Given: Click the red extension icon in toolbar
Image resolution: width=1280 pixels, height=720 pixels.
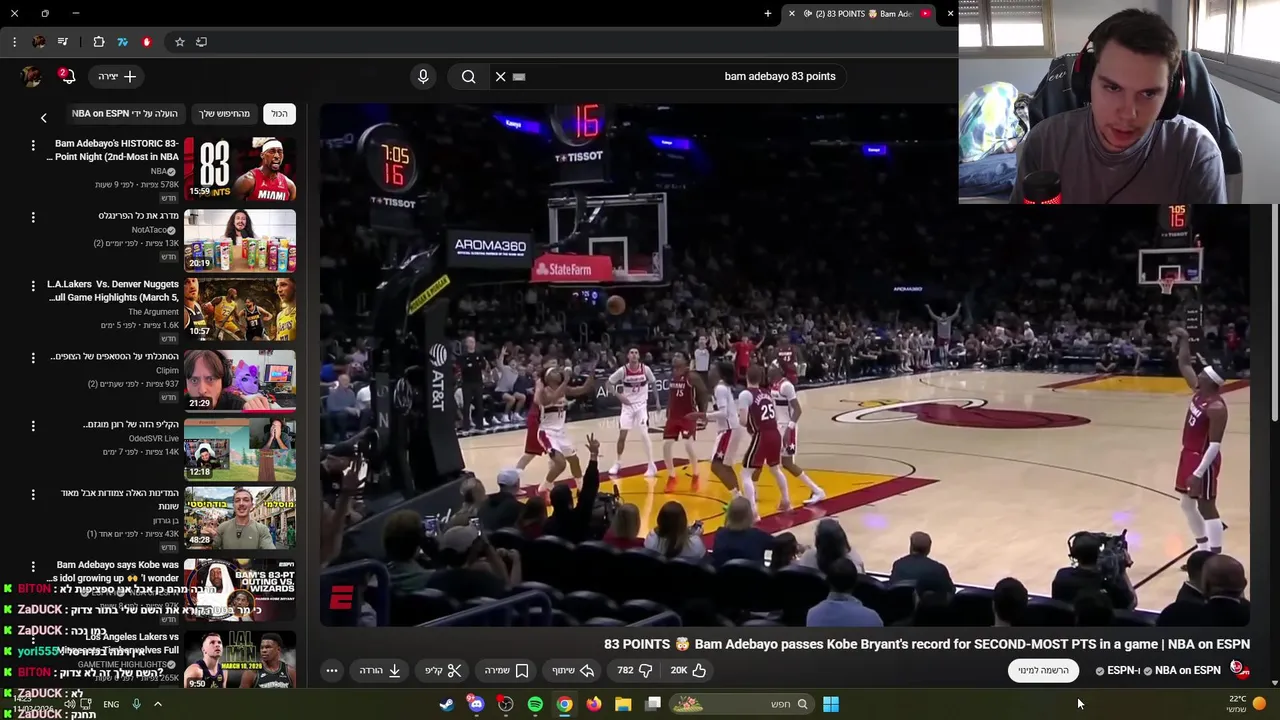Looking at the screenshot, I should [x=146, y=42].
